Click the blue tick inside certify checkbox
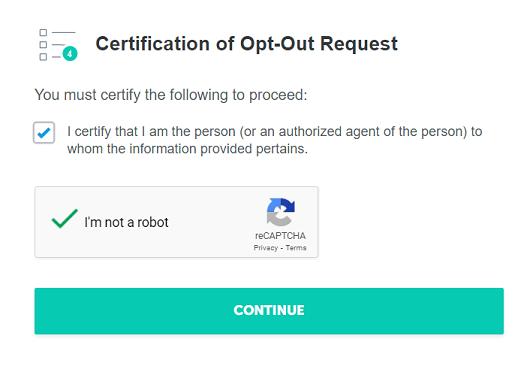The width and height of the screenshot is (524, 369). coord(44,133)
